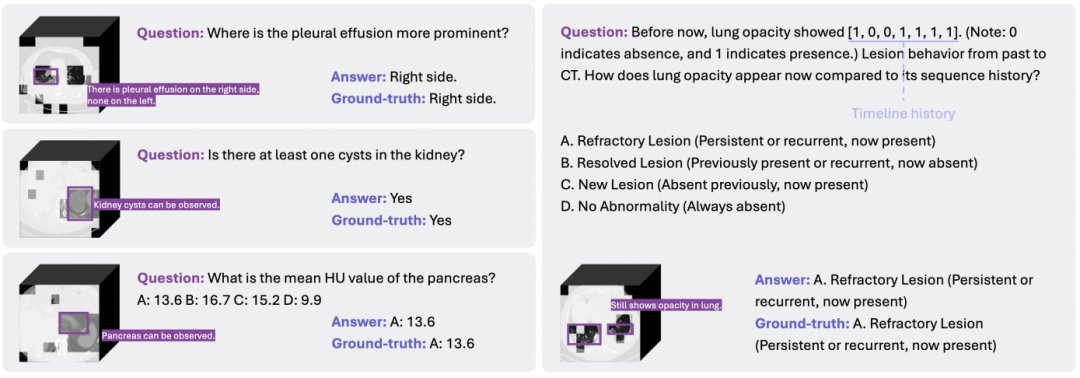Click the 'Timeline history' annotation label

coord(903,114)
